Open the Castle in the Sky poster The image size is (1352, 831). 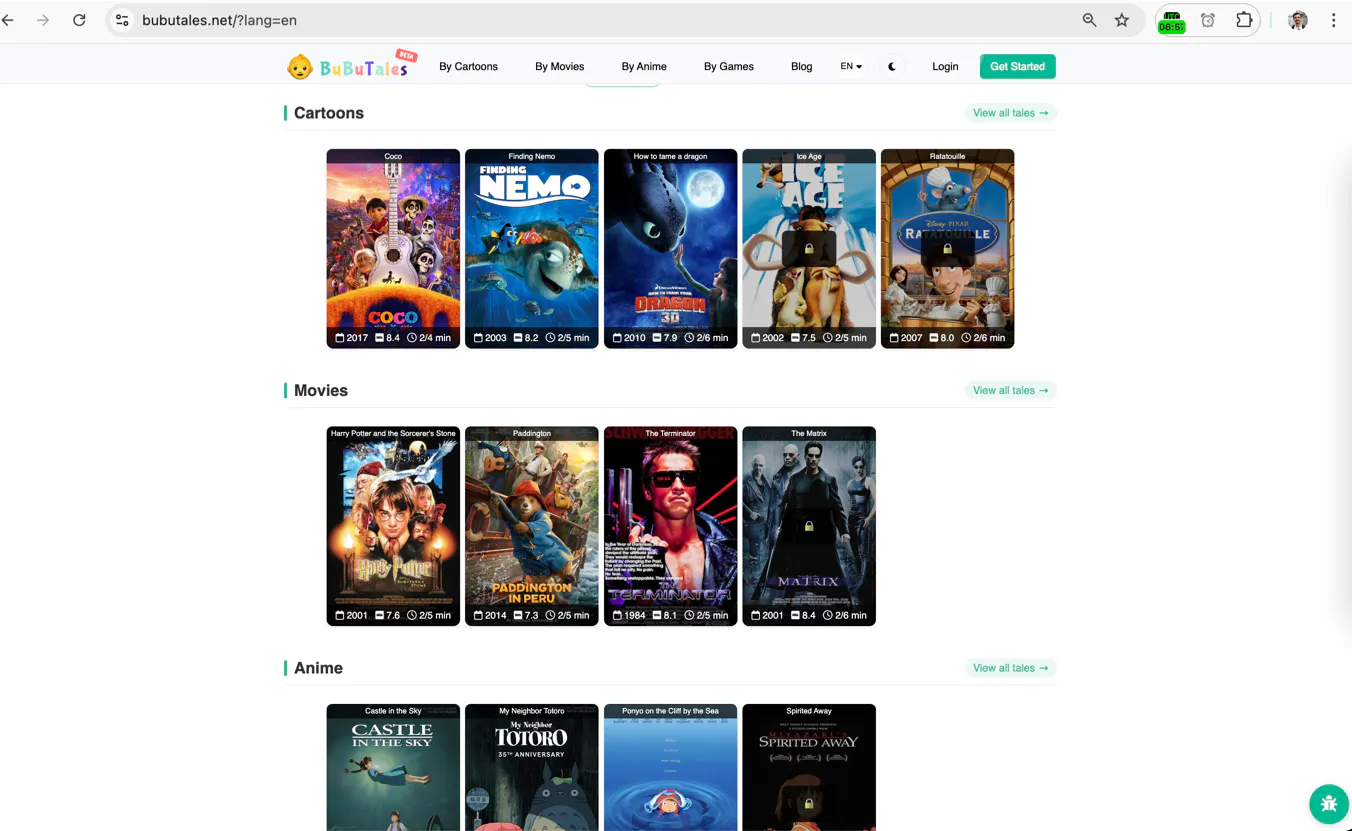pos(393,767)
